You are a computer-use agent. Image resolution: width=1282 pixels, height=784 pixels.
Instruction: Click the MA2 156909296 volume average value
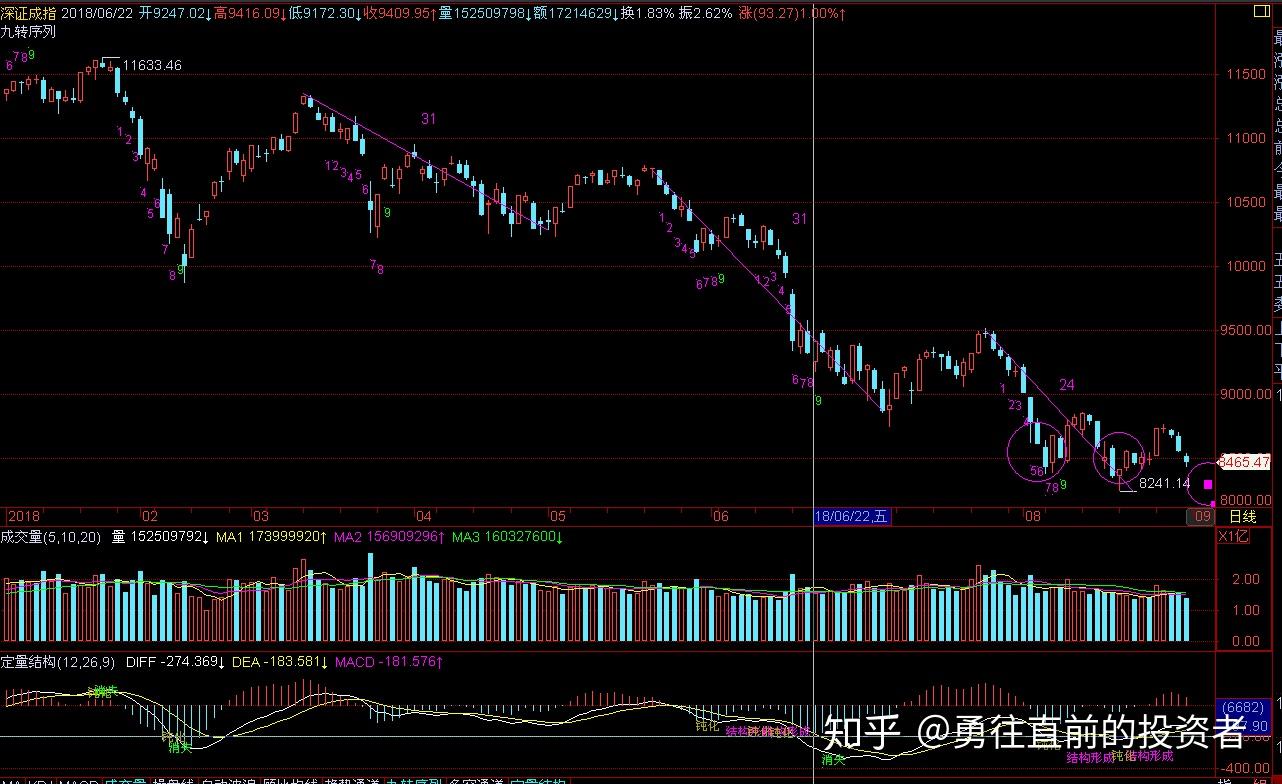pos(388,537)
